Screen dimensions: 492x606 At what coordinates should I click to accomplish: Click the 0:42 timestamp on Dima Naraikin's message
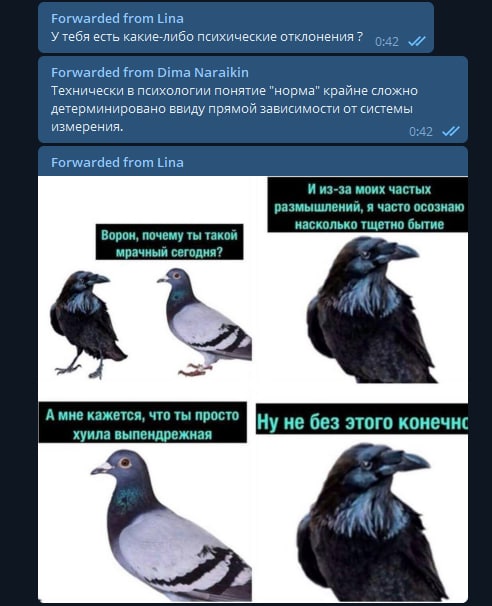pos(420,132)
